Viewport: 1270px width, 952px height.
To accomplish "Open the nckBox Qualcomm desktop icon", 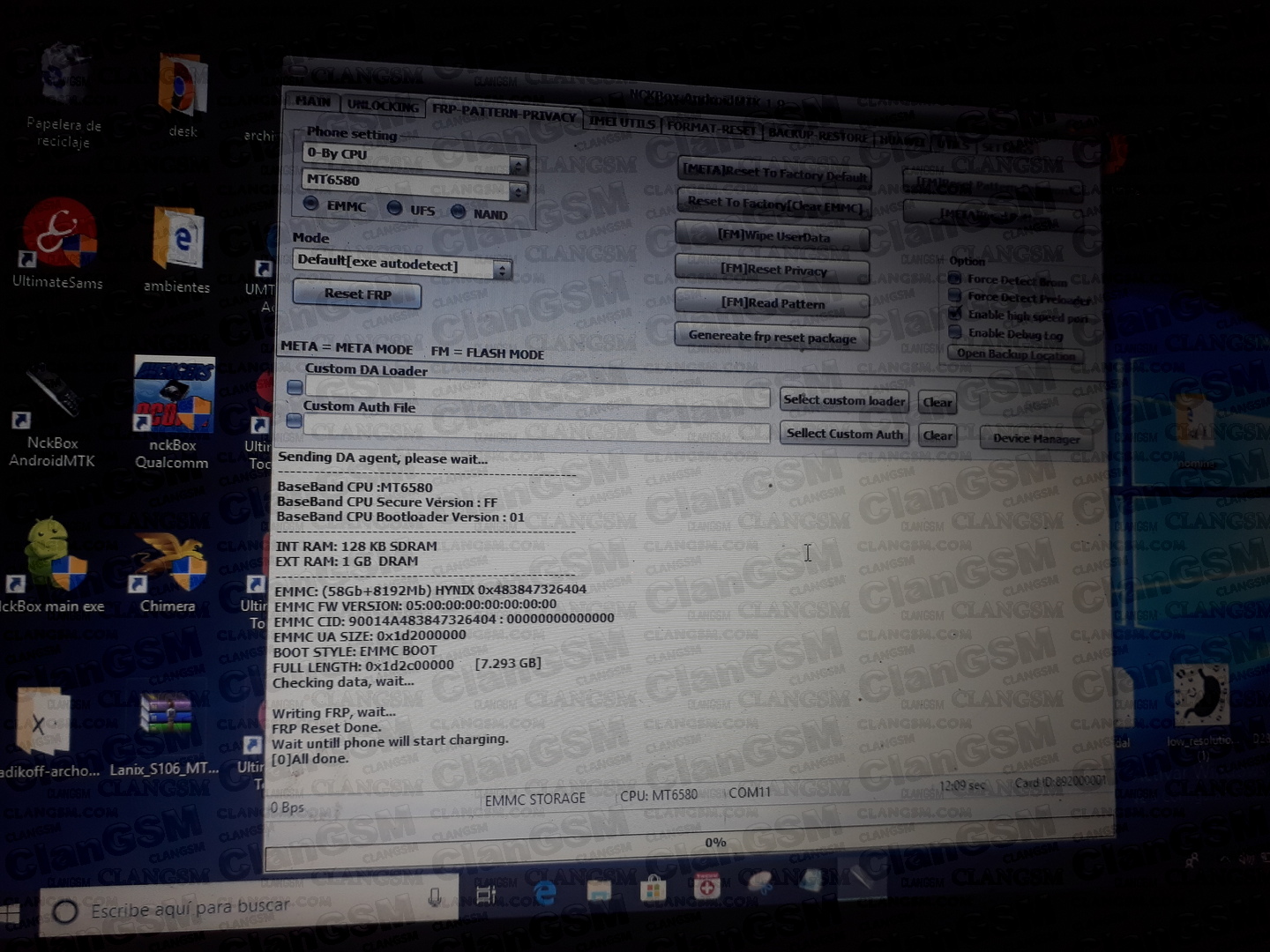I will (174, 397).
